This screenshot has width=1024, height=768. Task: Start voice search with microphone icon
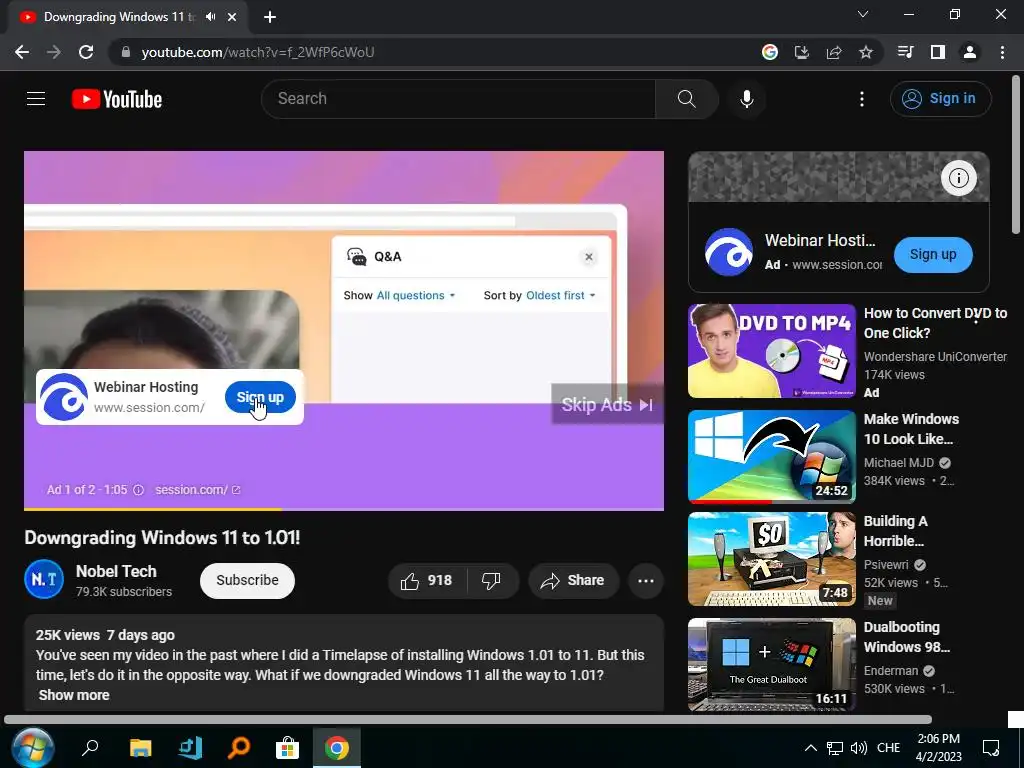[x=746, y=99]
